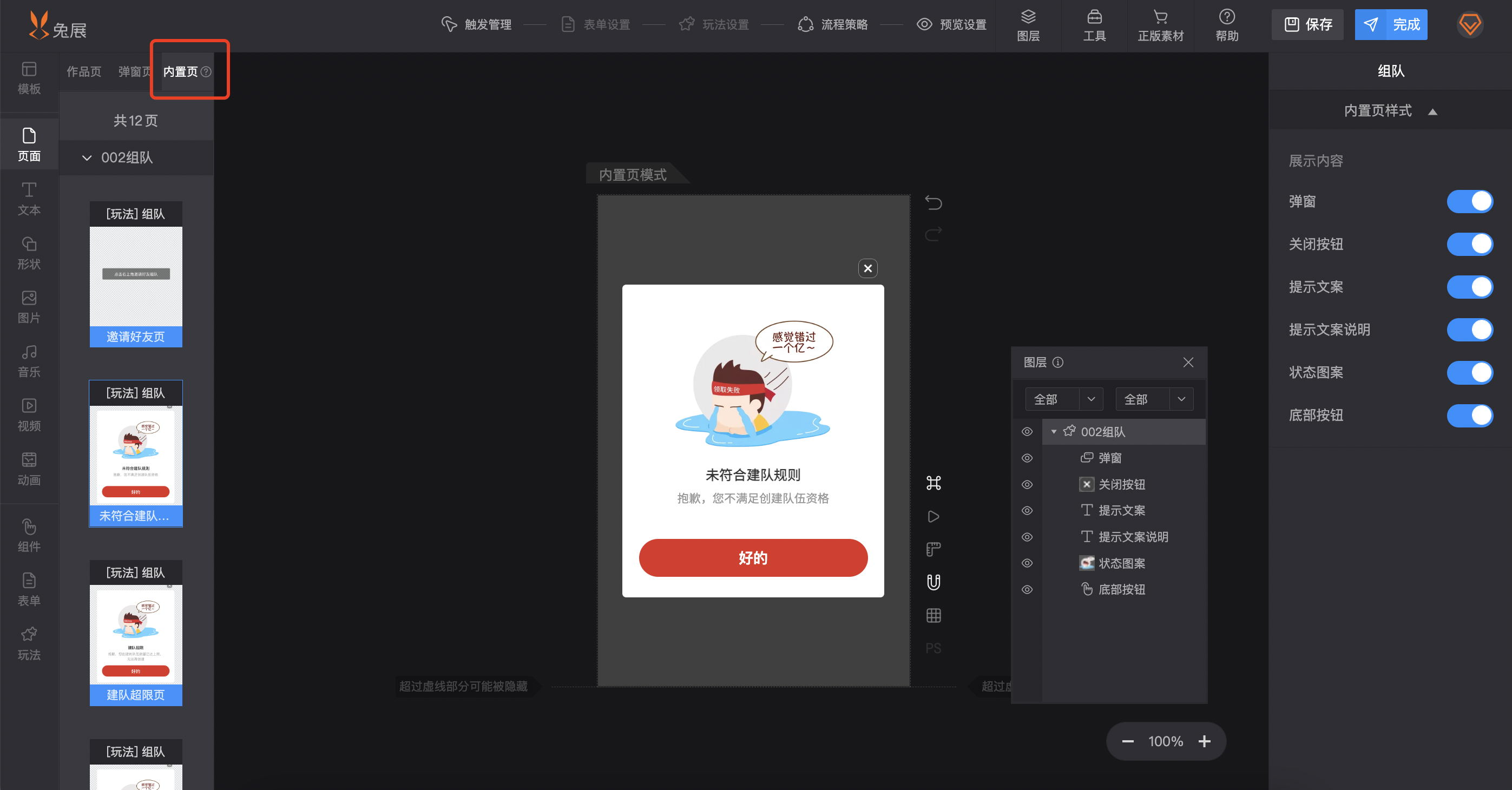Open the second 全部 filter dropdown in layers
The image size is (1512, 790).
1154,399
